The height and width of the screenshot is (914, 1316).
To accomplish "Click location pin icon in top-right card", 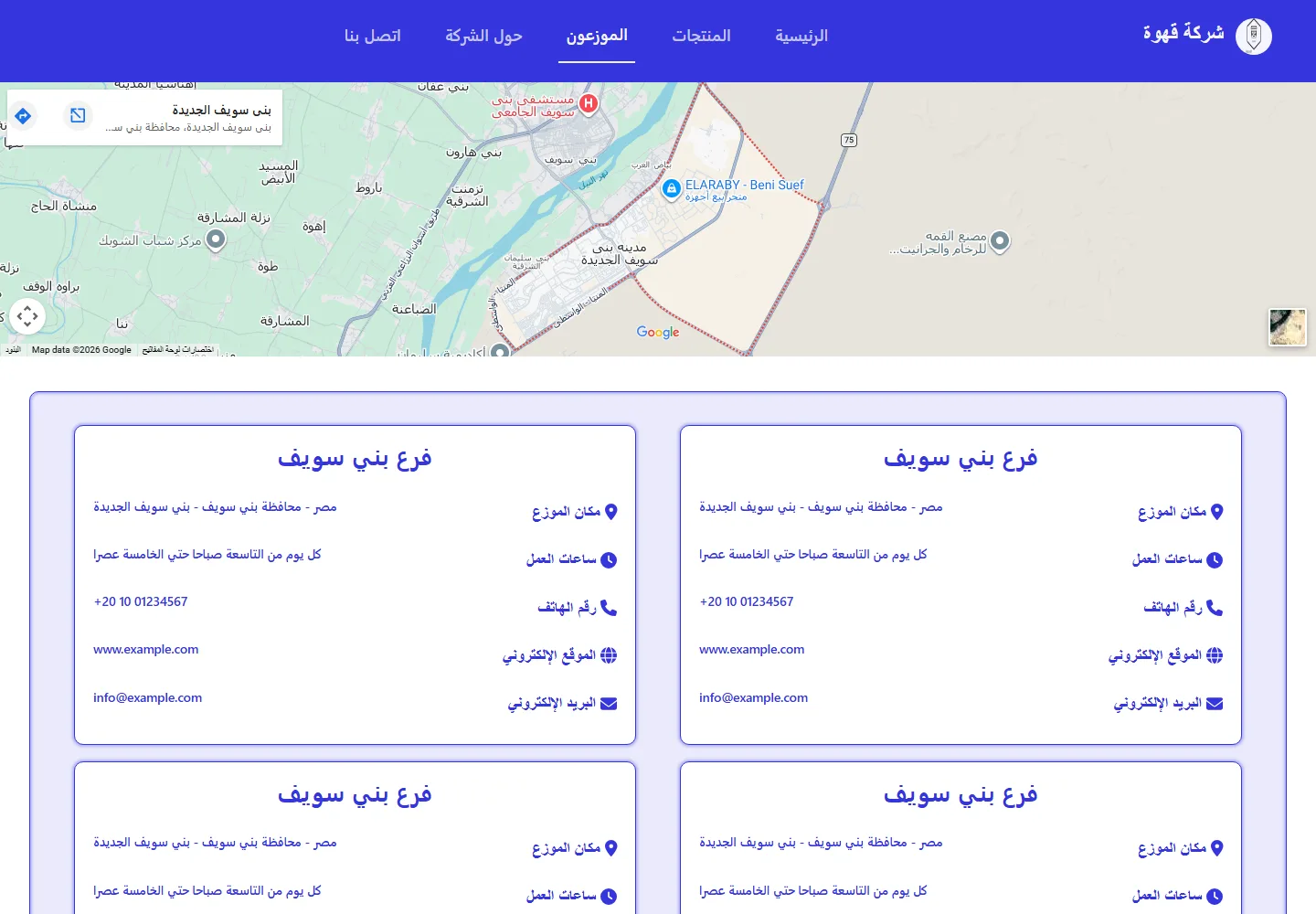I will coord(1216,512).
